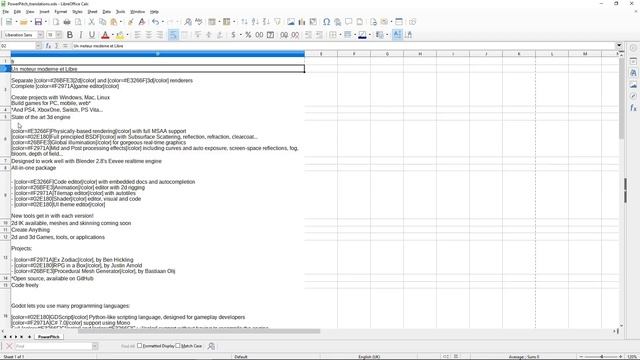Expand the formula bar
The height and width of the screenshot is (360, 640).
(x=619, y=46)
